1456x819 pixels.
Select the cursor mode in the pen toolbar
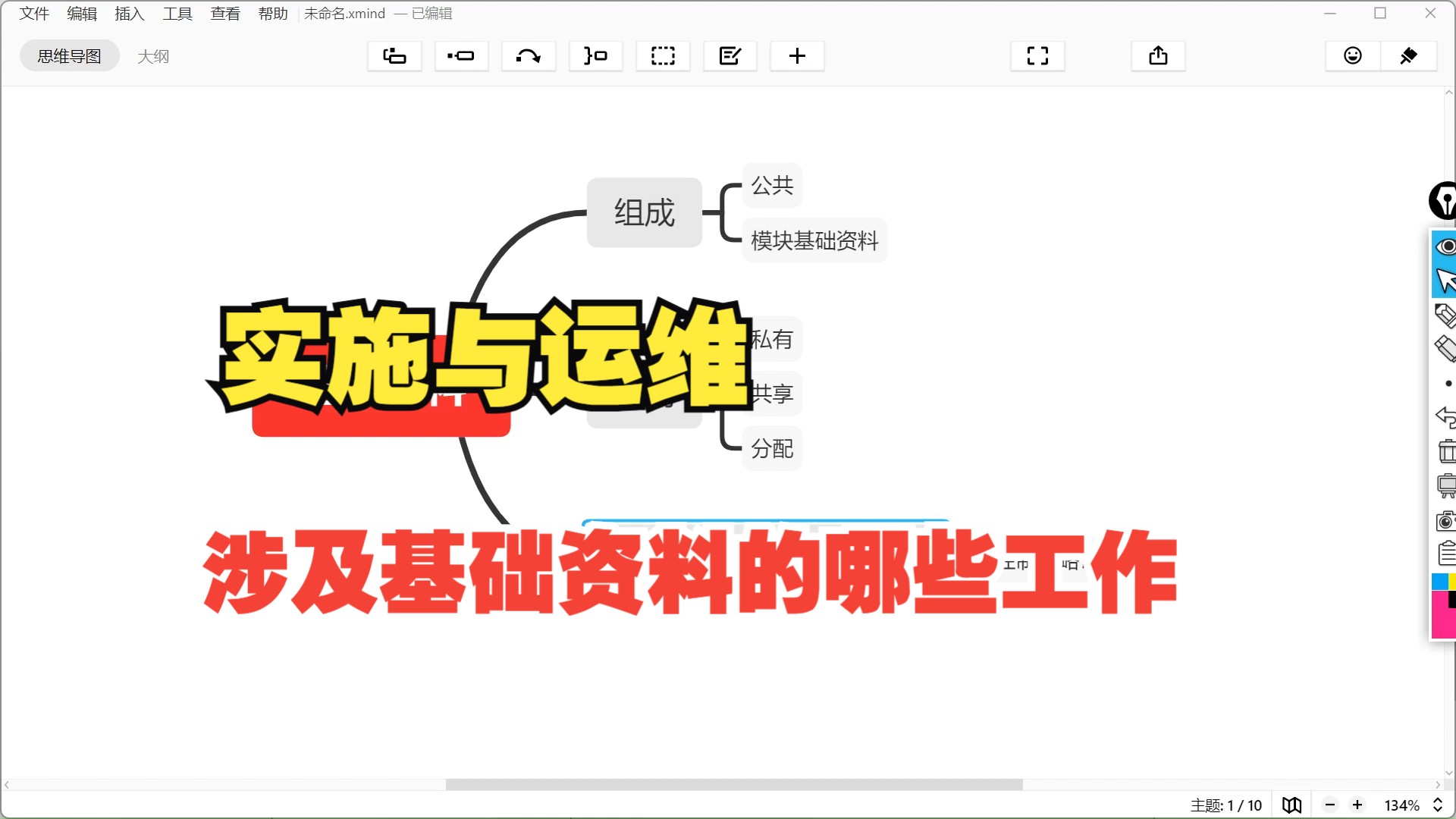pyautogui.click(x=1445, y=281)
